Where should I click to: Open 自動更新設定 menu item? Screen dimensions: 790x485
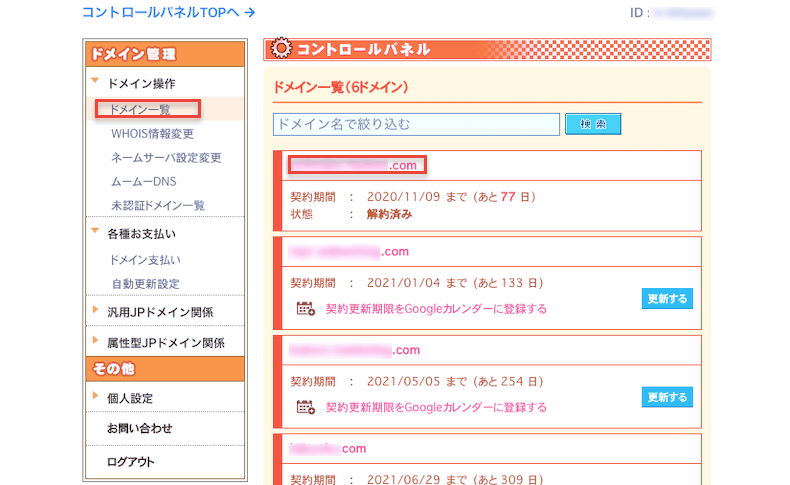[x=146, y=284]
